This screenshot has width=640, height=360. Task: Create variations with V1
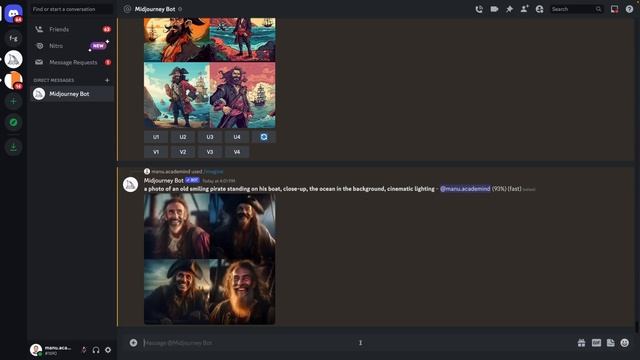156,152
